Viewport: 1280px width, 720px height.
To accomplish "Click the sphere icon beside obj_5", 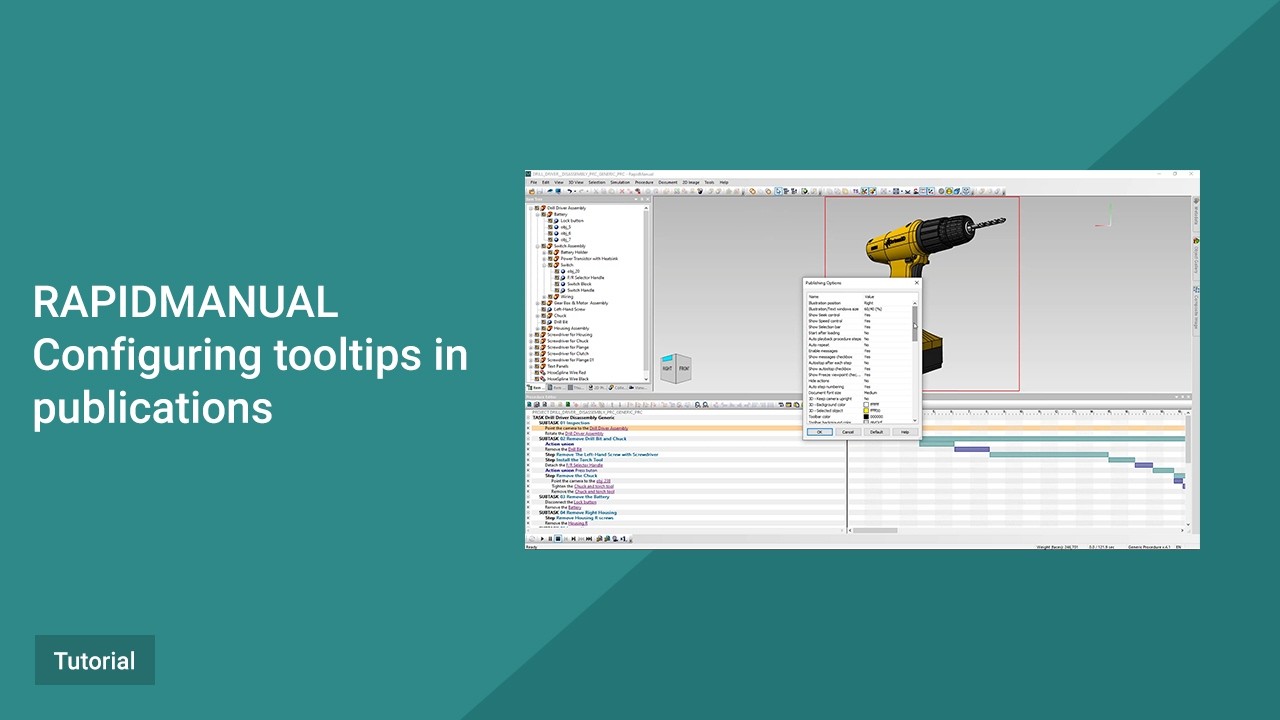I will 556,227.
